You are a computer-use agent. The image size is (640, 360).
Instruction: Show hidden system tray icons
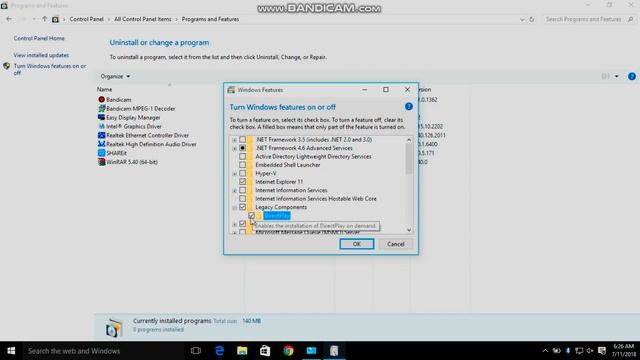(545, 351)
